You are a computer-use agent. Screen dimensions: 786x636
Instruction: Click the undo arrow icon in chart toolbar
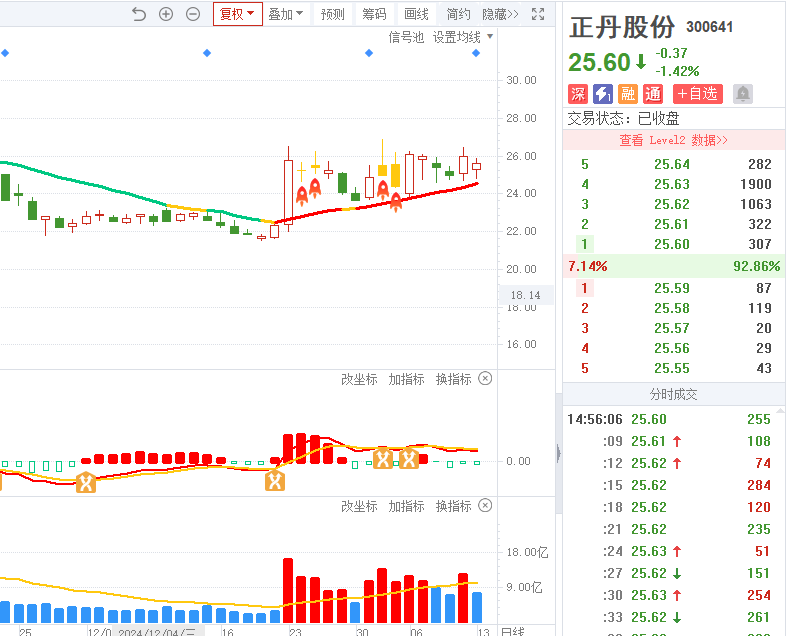(x=139, y=14)
